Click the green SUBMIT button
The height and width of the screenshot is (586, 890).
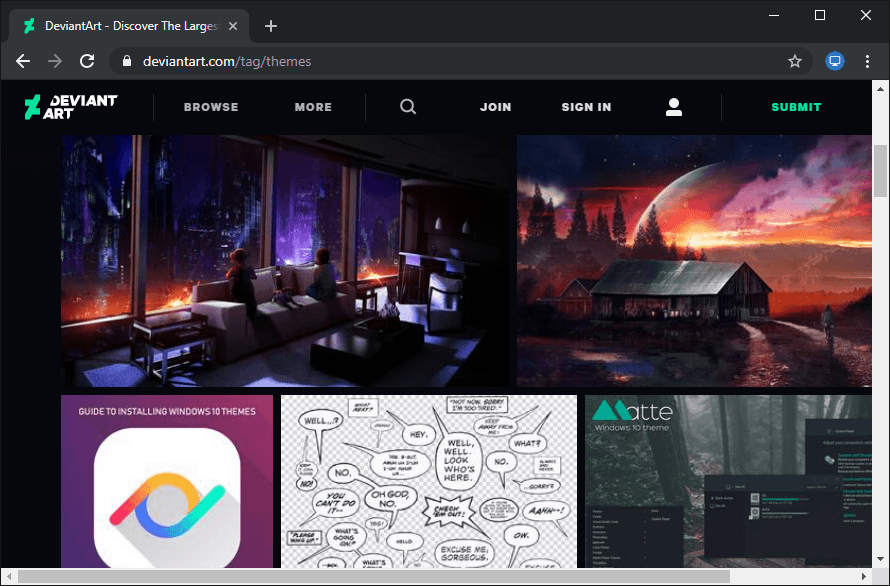pyautogui.click(x=796, y=107)
